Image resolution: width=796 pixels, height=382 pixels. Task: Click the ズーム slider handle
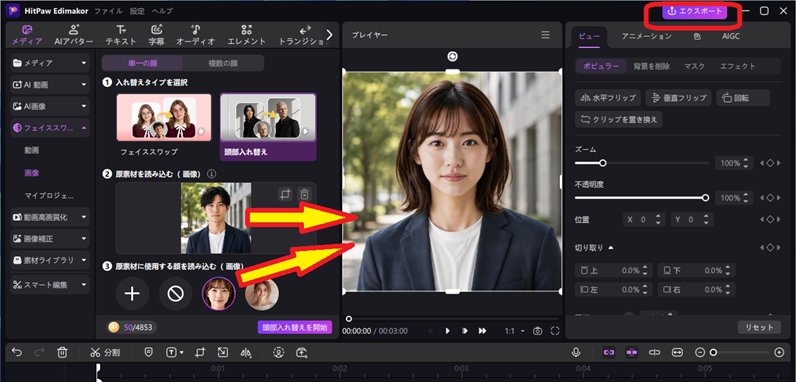[x=603, y=163]
